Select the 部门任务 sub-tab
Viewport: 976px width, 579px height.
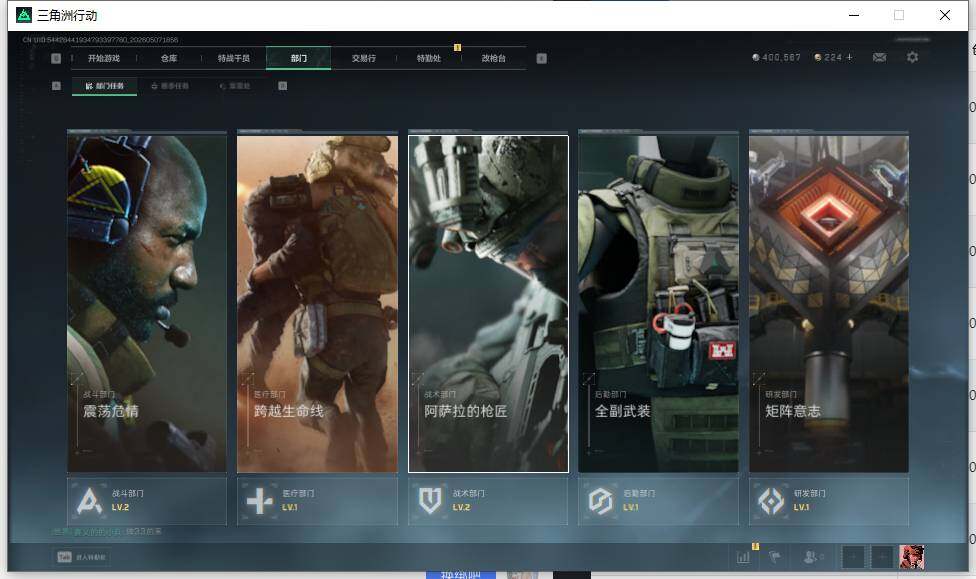pyautogui.click(x=105, y=86)
